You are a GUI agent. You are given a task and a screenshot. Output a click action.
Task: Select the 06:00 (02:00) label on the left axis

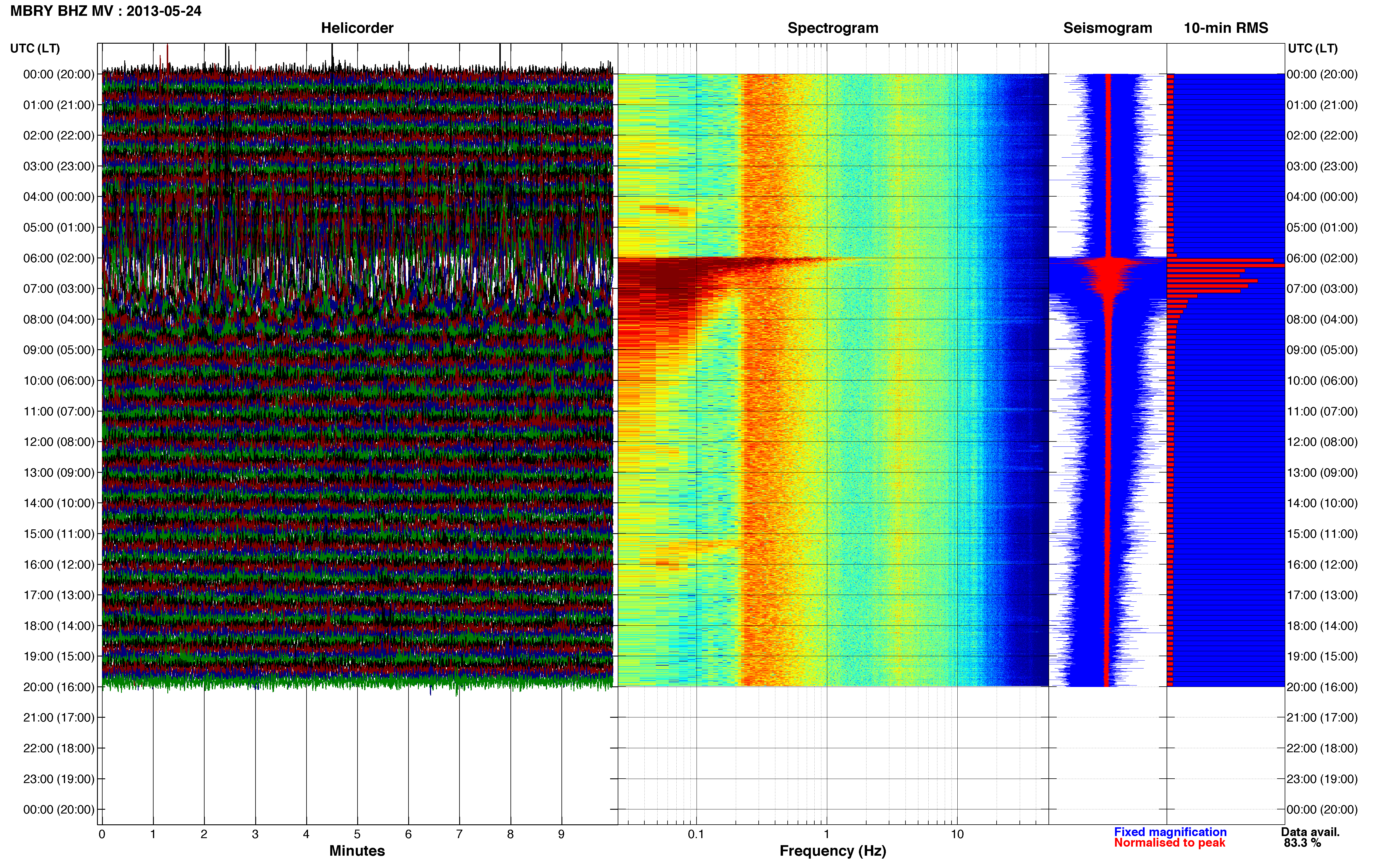pyautogui.click(x=59, y=258)
